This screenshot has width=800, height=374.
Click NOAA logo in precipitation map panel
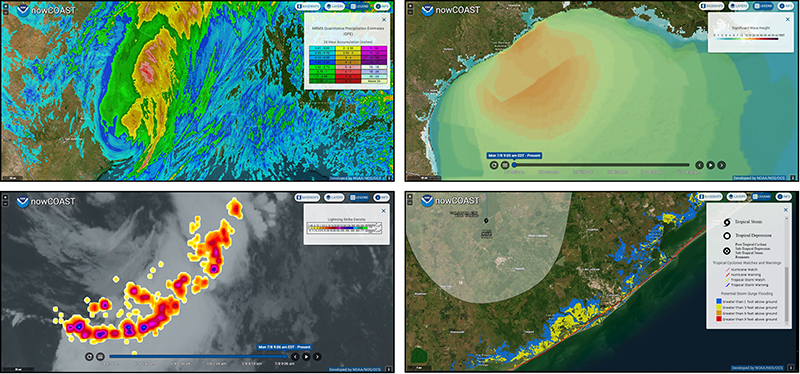[23, 10]
